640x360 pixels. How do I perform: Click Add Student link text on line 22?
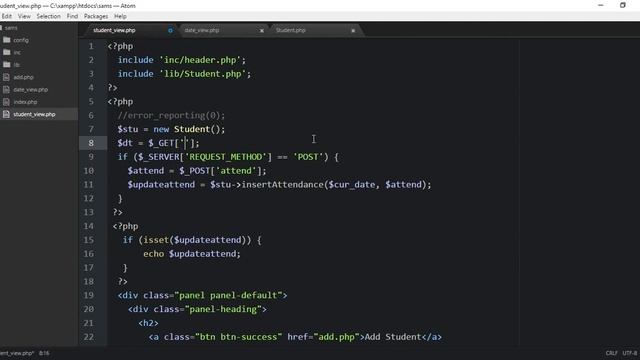pyautogui.click(x=393, y=337)
